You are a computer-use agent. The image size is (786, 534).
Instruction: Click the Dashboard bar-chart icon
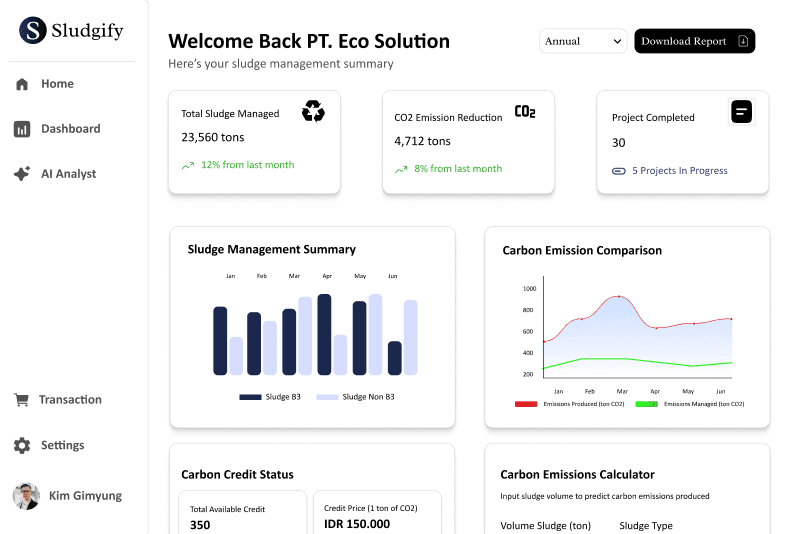point(22,129)
